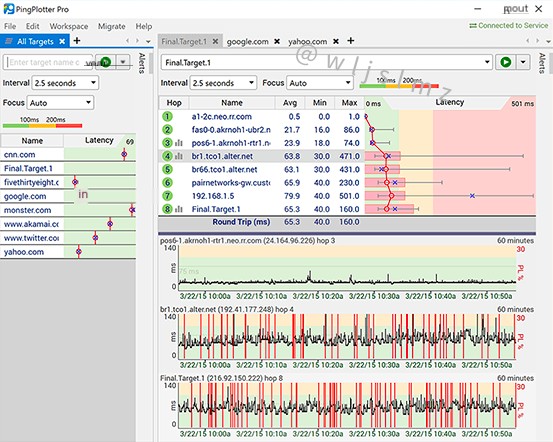Close the yahoo.com tab
Screen dimensions: 553x442
click(336, 42)
